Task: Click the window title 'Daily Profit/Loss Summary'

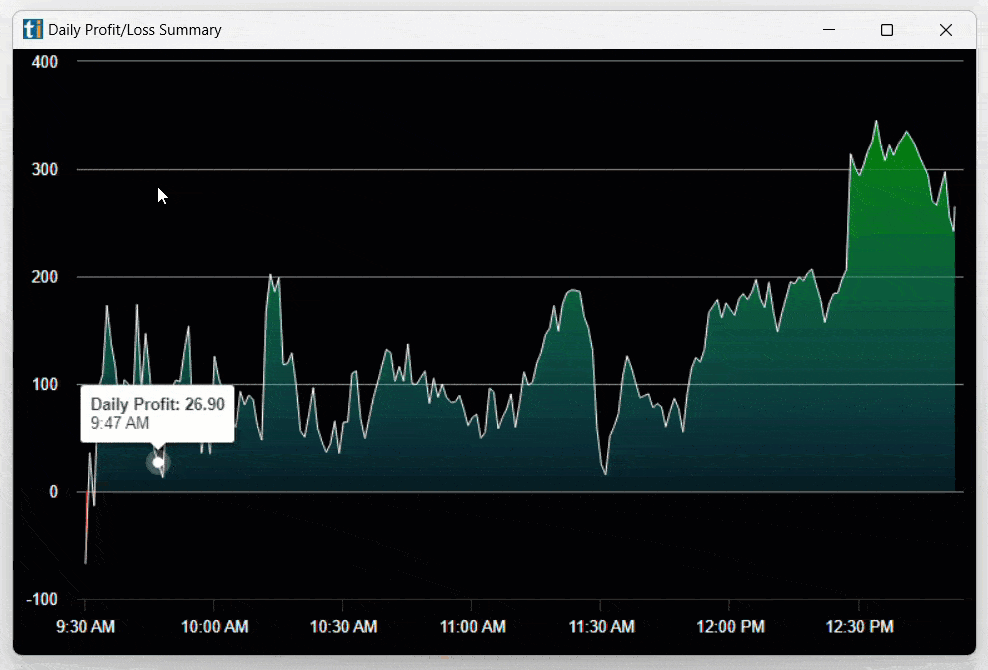Action: click(x=135, y=30)
